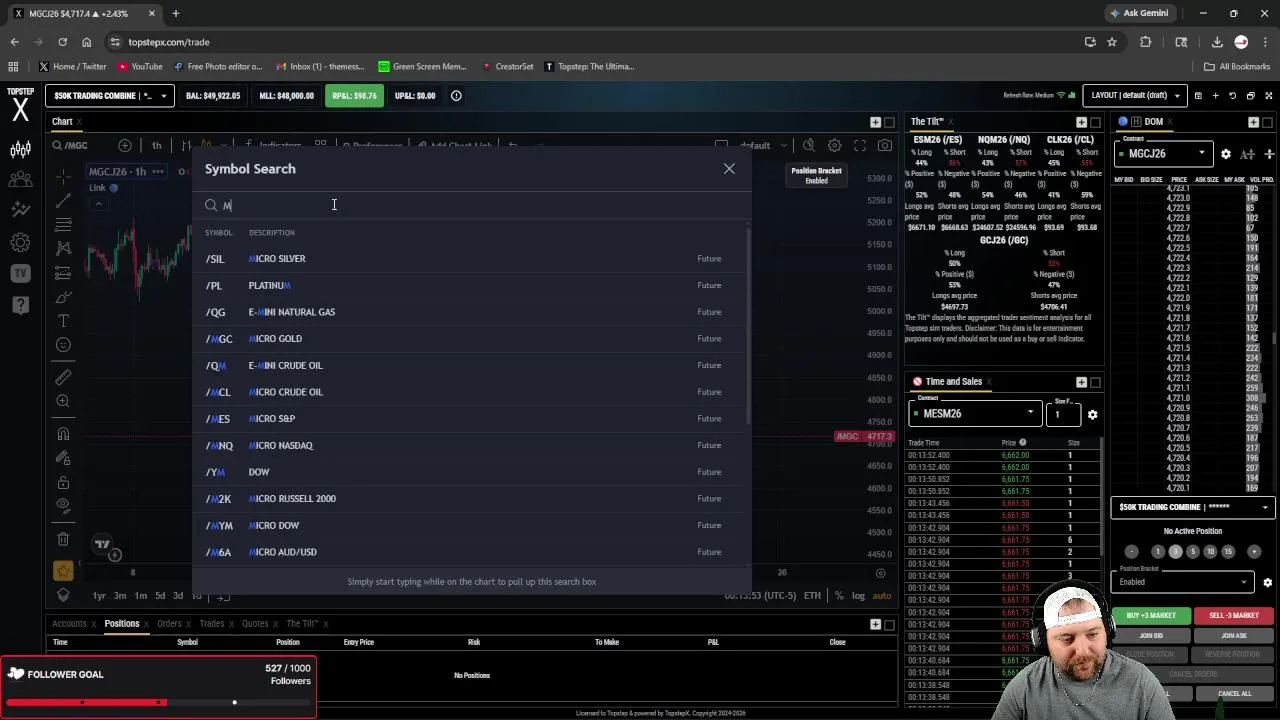Increase order size with plus button
Viewport: 1280px width, 720px height.
click(1254, 552)
